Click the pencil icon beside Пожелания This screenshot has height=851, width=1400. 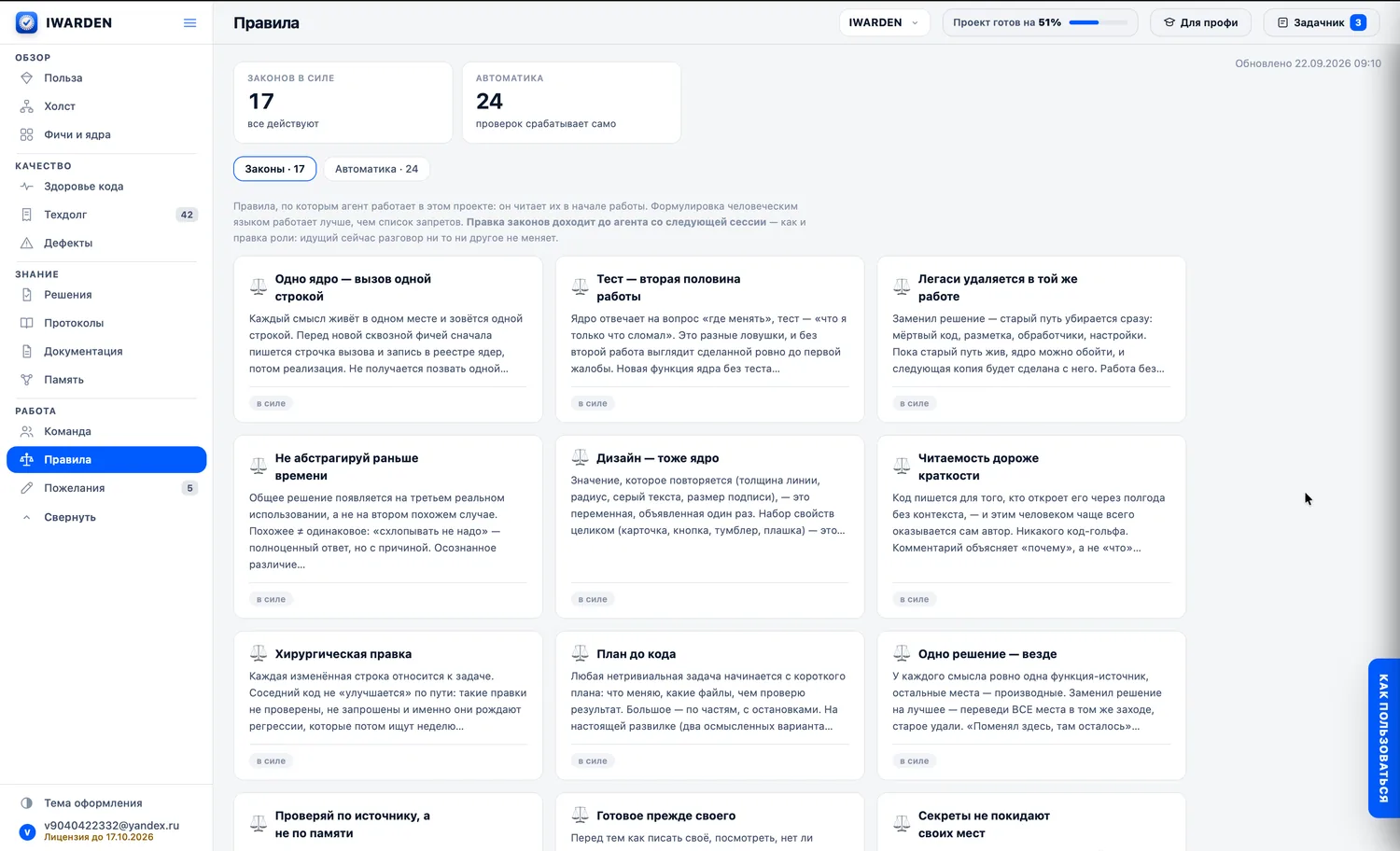(x=27, y=488)
